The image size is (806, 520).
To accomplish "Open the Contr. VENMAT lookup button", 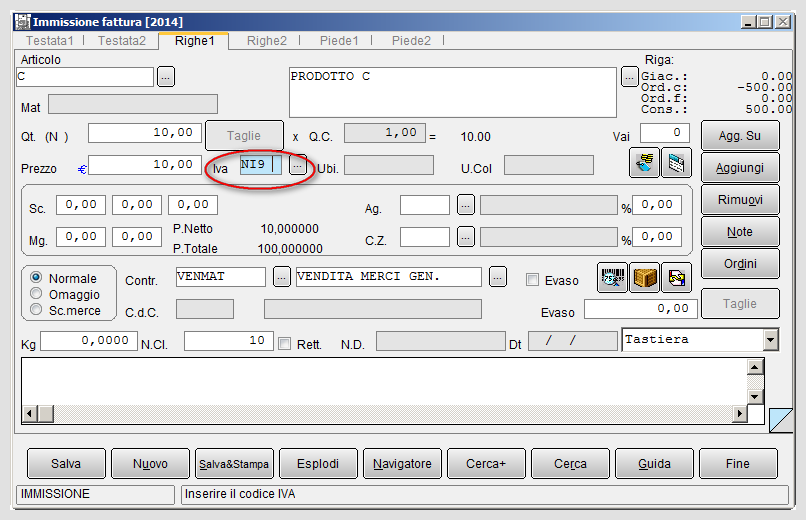I will click(x=281, y=277).
